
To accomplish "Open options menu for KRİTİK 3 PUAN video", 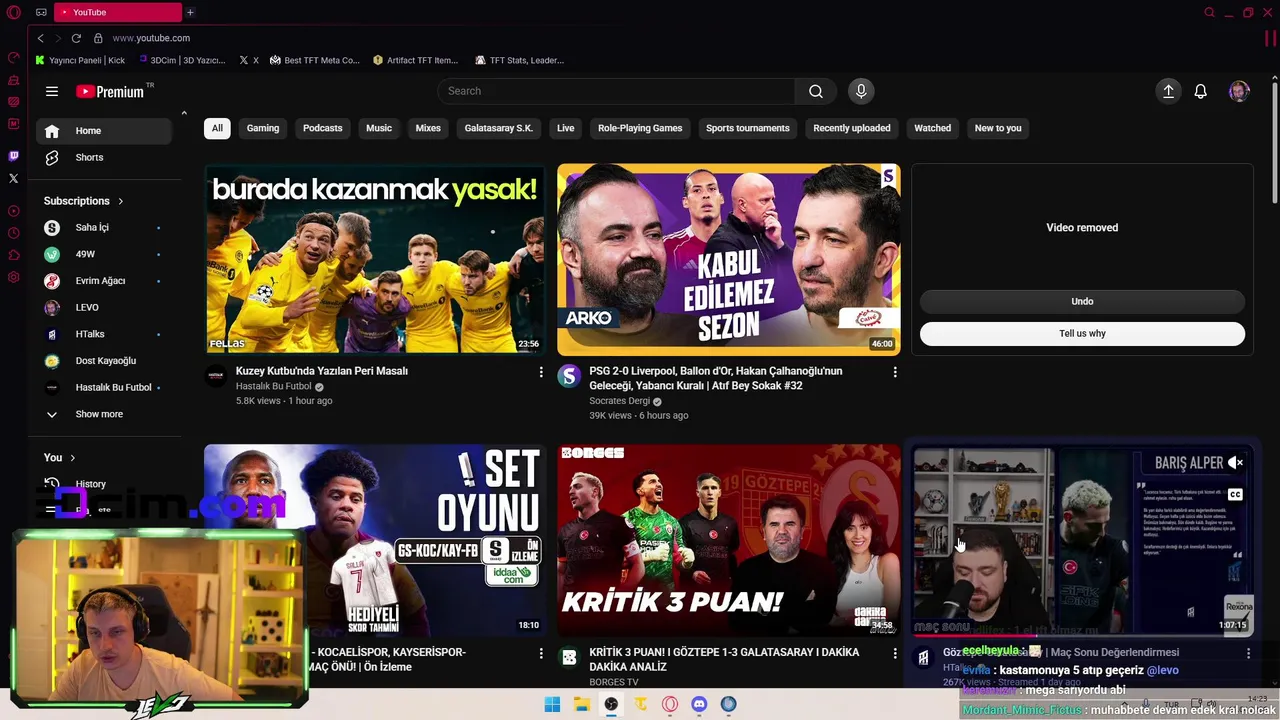I will (x=895, y=653).
